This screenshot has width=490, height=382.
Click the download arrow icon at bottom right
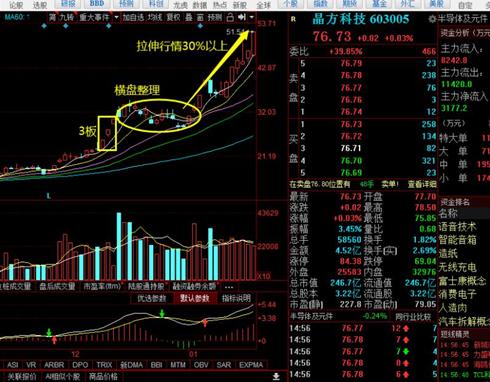[x=276, y=376]
